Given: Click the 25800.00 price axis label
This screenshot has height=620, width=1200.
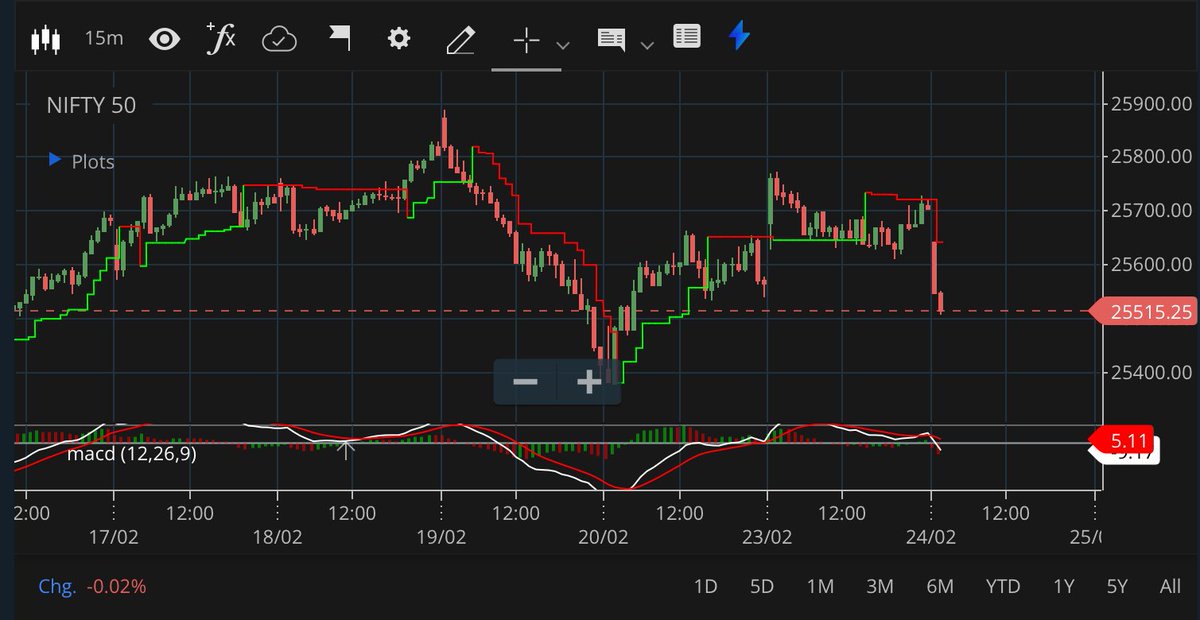Looking at the screenshot, I should pyautogui.click(x=1150, y=157).
